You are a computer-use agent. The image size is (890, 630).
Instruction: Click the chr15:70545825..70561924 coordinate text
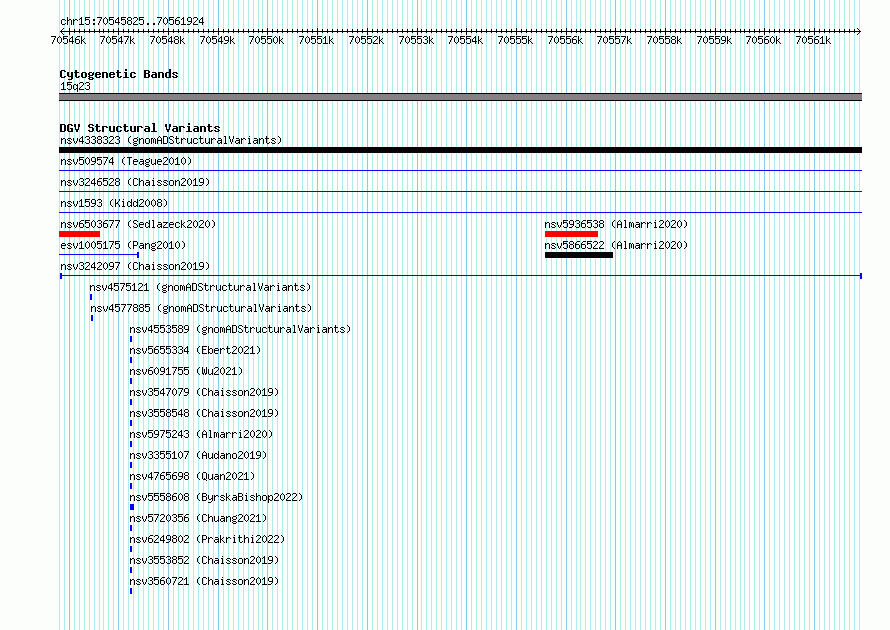coord(132,21)
